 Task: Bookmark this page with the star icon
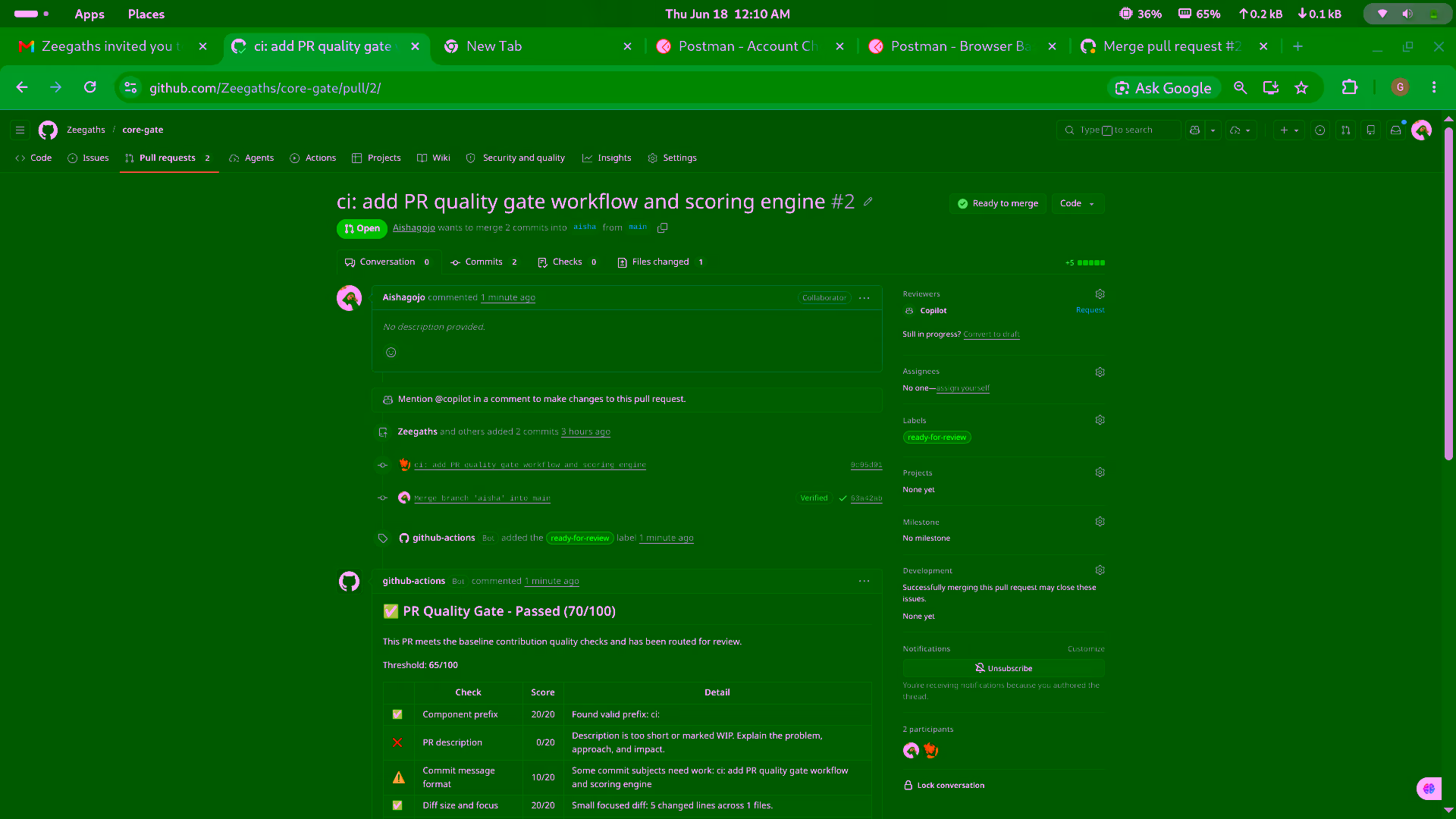click(x=1301, y=88)
